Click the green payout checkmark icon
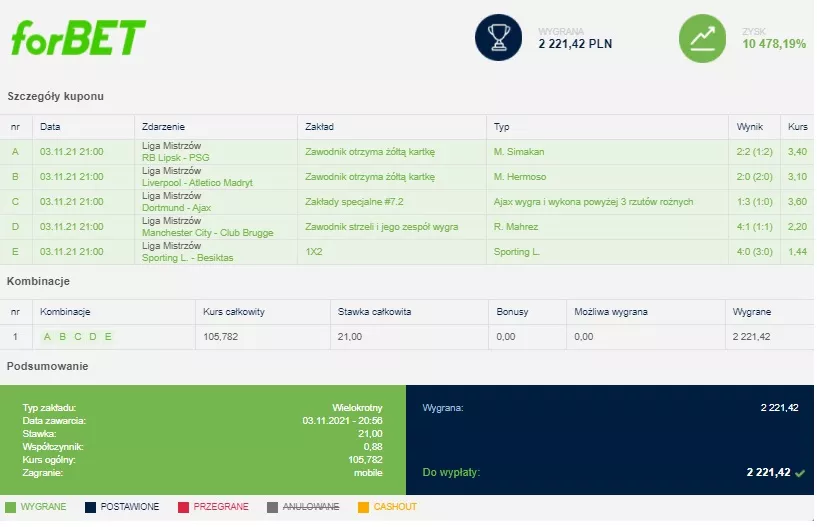This screenshot has height=527, width=817. click(x=800, y=473)
